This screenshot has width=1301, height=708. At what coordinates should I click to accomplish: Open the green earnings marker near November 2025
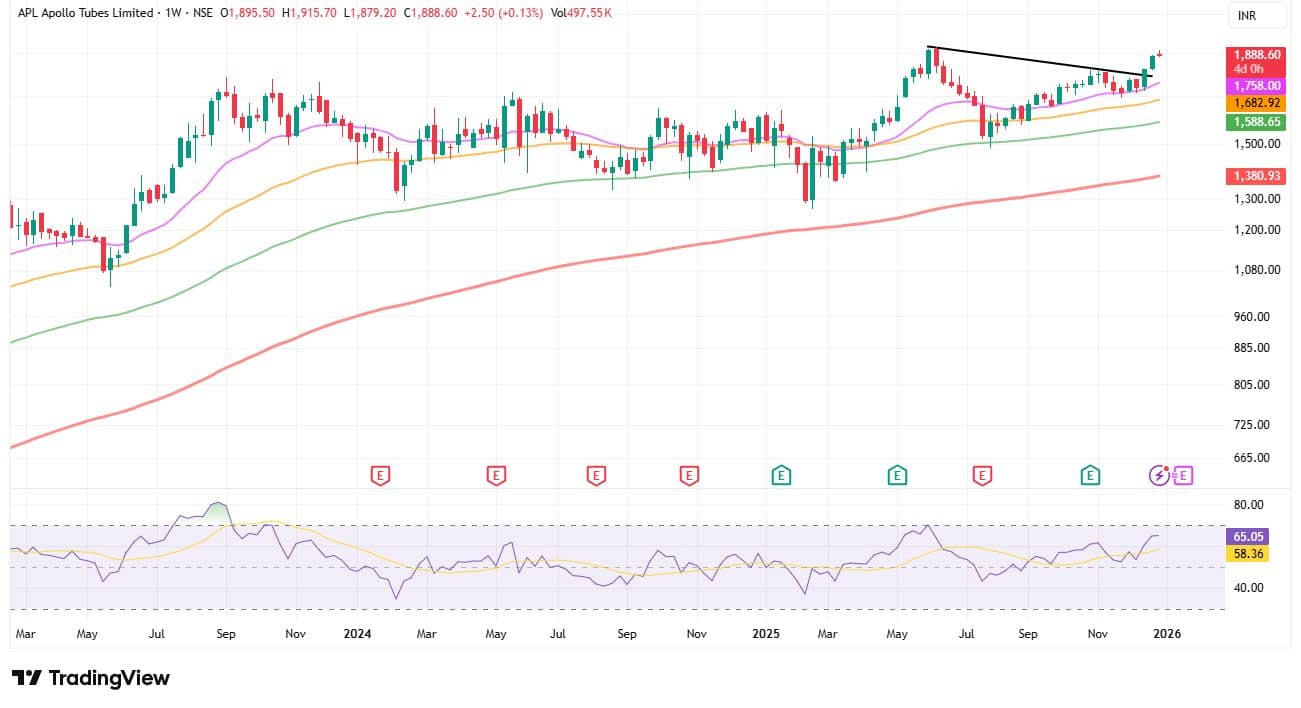(1090, 476)
